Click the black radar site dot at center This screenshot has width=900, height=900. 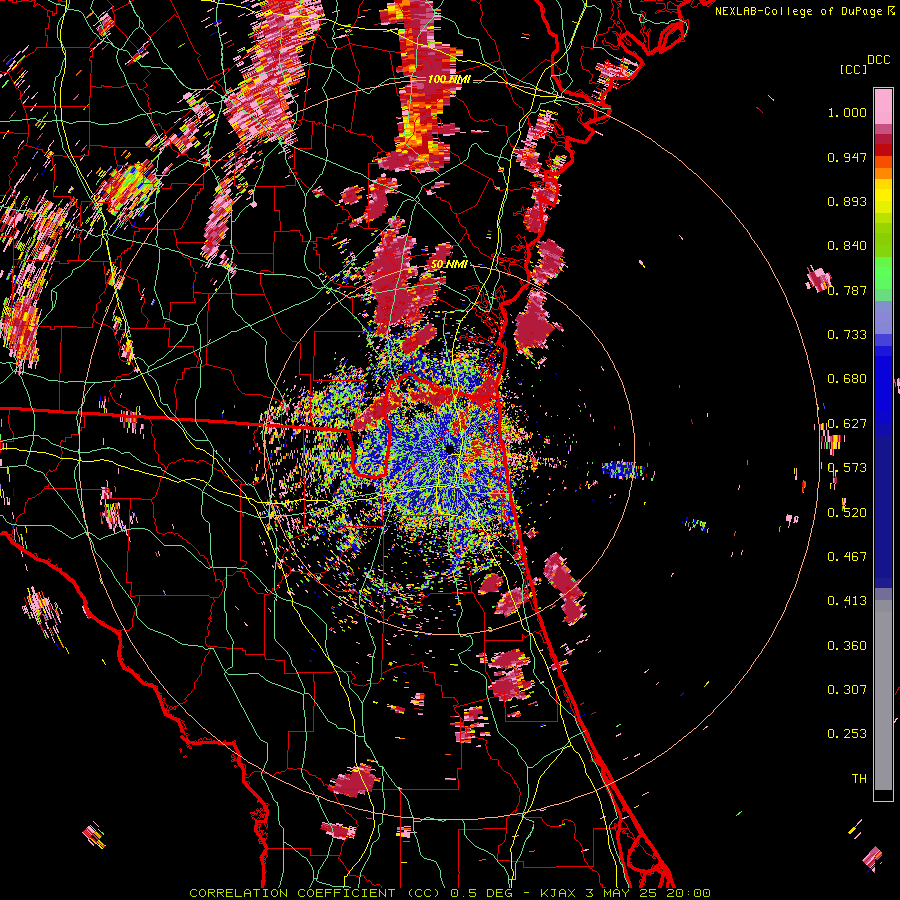tap(451, 448)
